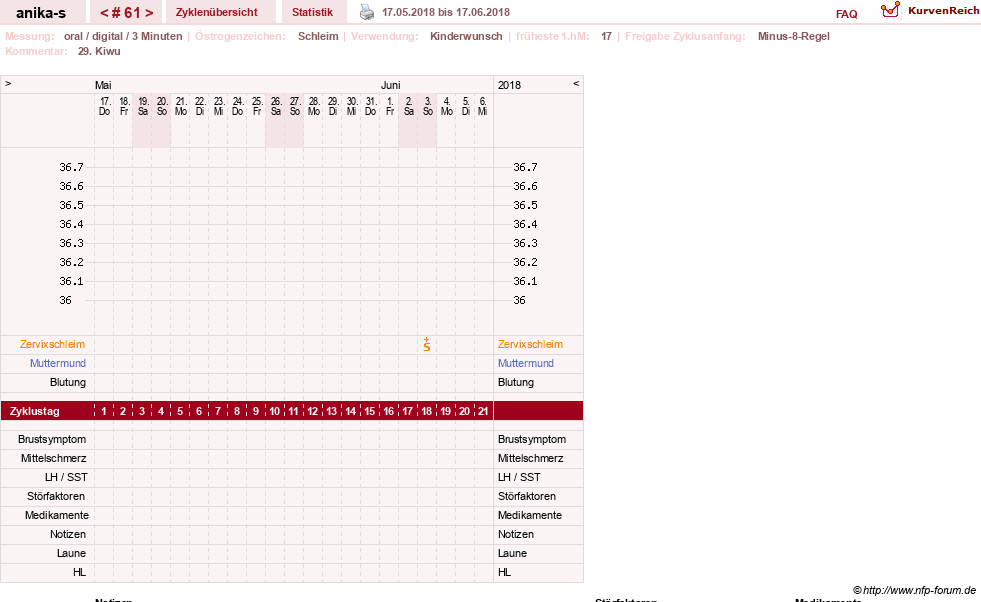Expand chart with the left > arrow
This screenshot has width=981, height=602.
(8, 83)
